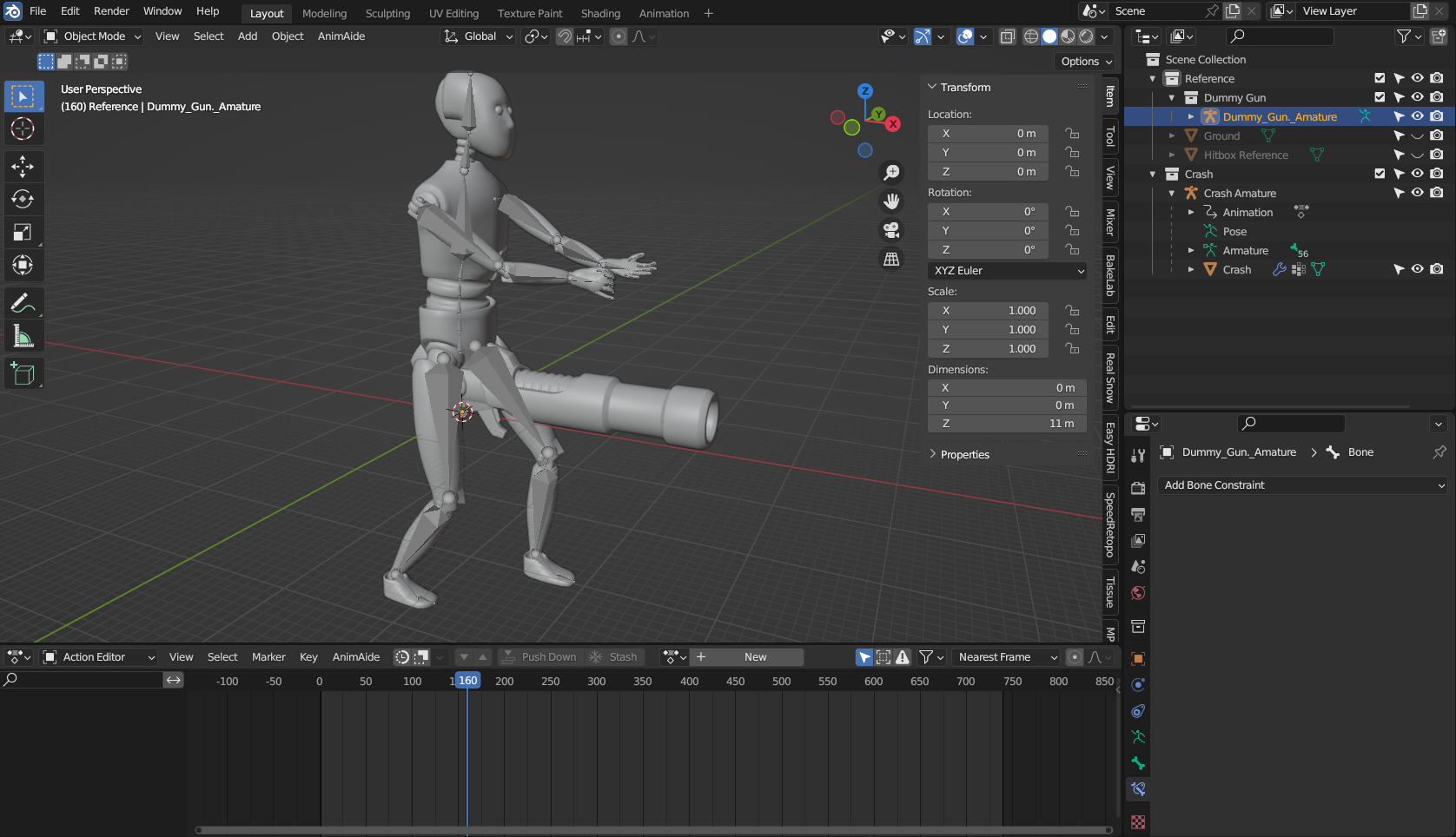Uncheck the Reference collection checkbox
The width and height of the screenshot is (1456, 837).
pyautogui.click(x=1380, y=78)
